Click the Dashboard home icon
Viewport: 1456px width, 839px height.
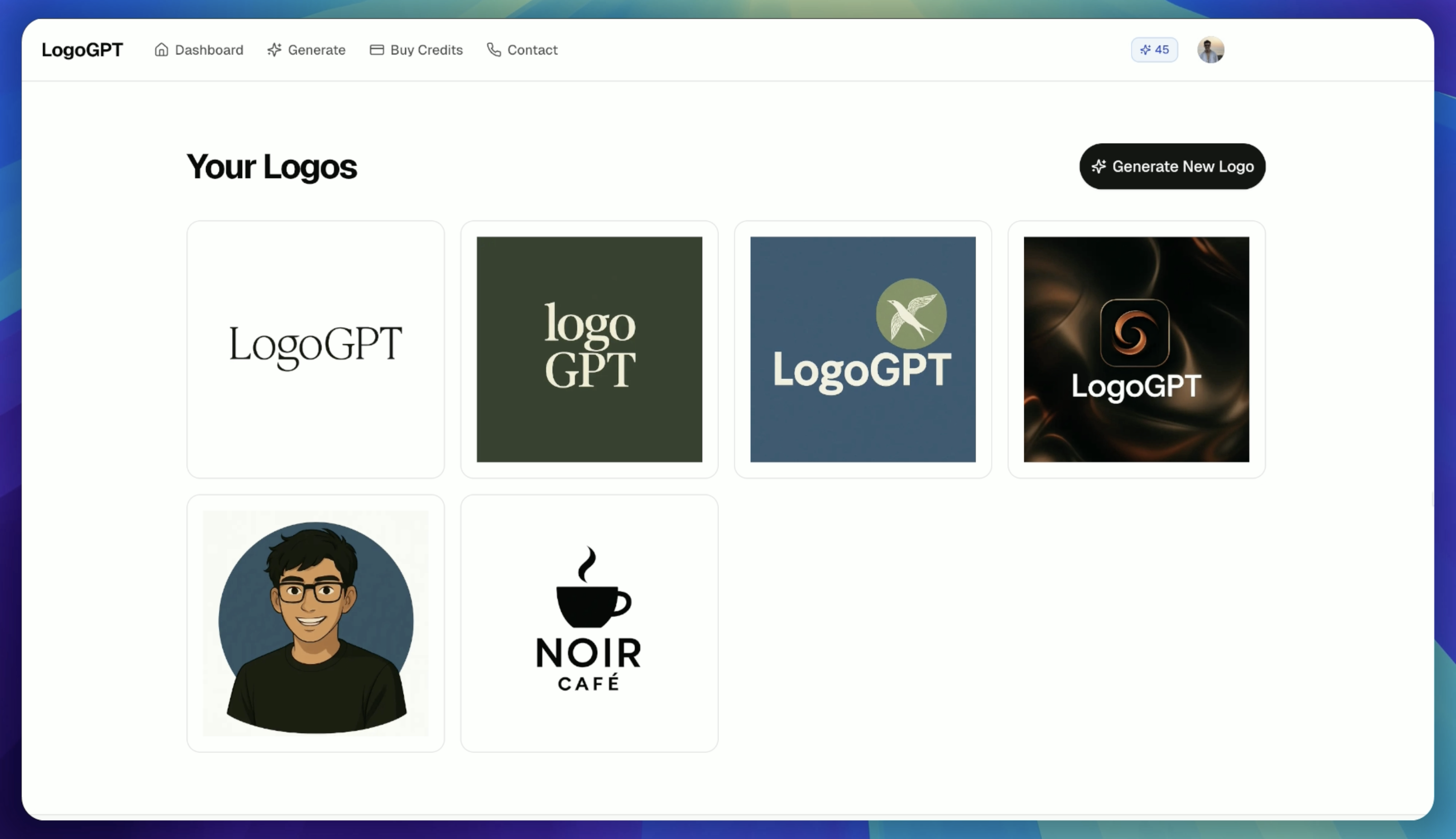[x=161, y=49]
